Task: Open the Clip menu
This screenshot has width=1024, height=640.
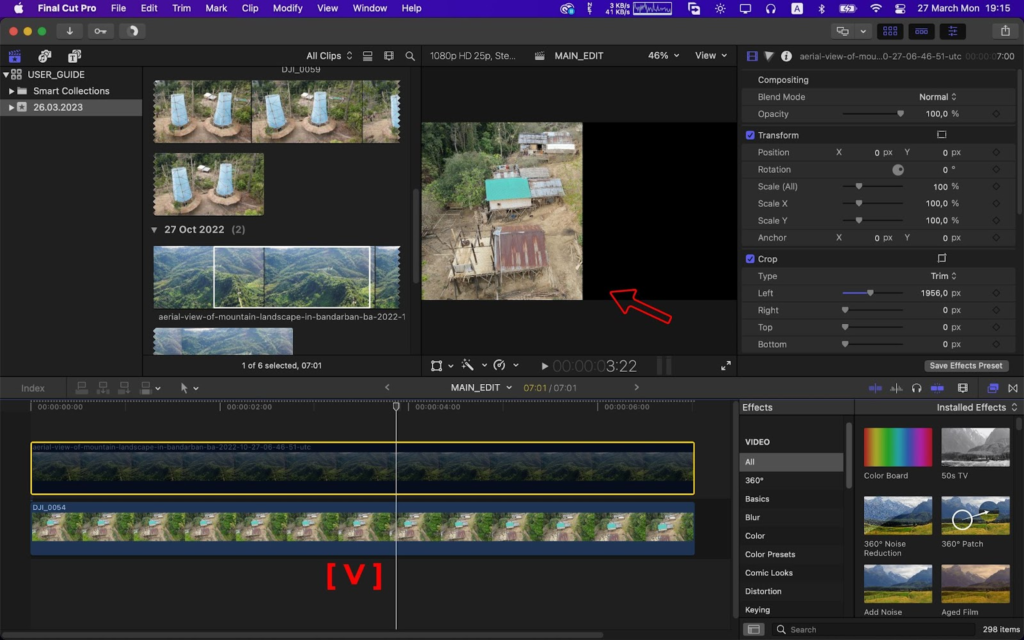Action: click(250, 8)
